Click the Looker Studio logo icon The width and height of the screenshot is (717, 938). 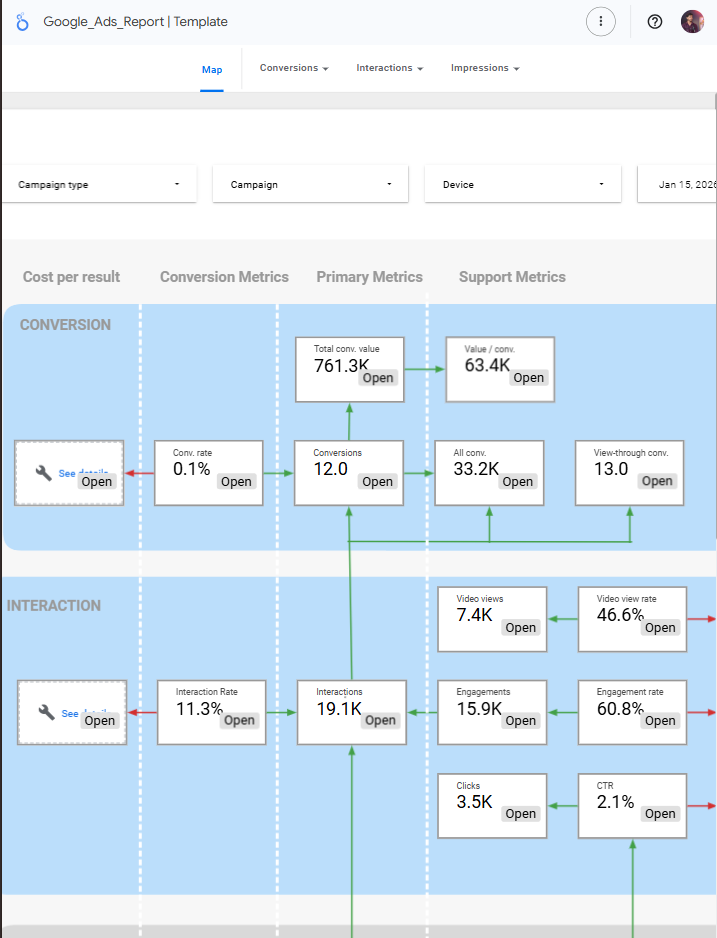coord(22,21)
